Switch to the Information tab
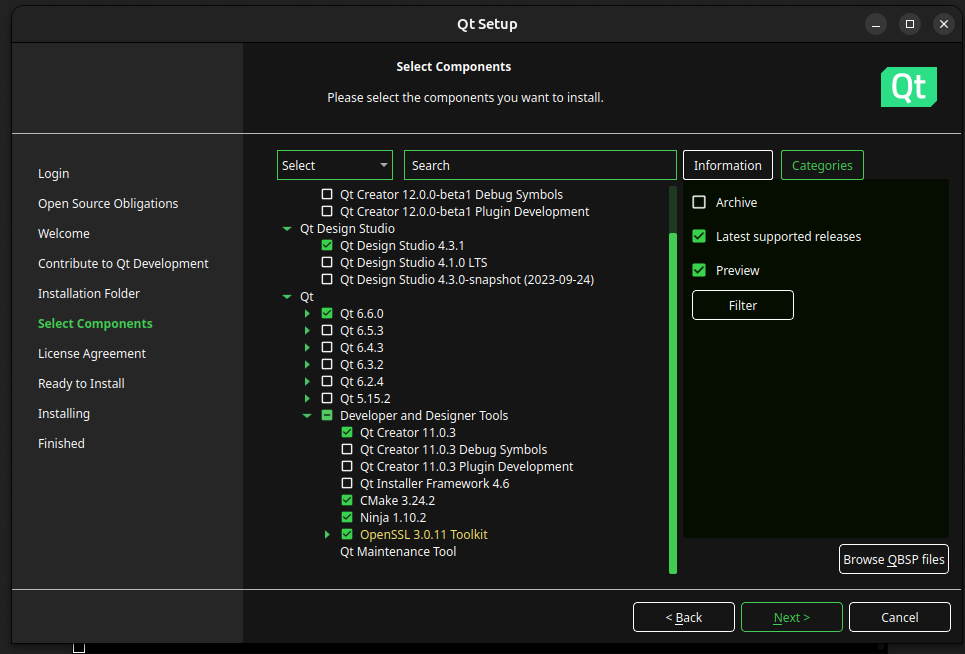The height and width of the screenshot is (654, 965). click(x=727, y=166)
